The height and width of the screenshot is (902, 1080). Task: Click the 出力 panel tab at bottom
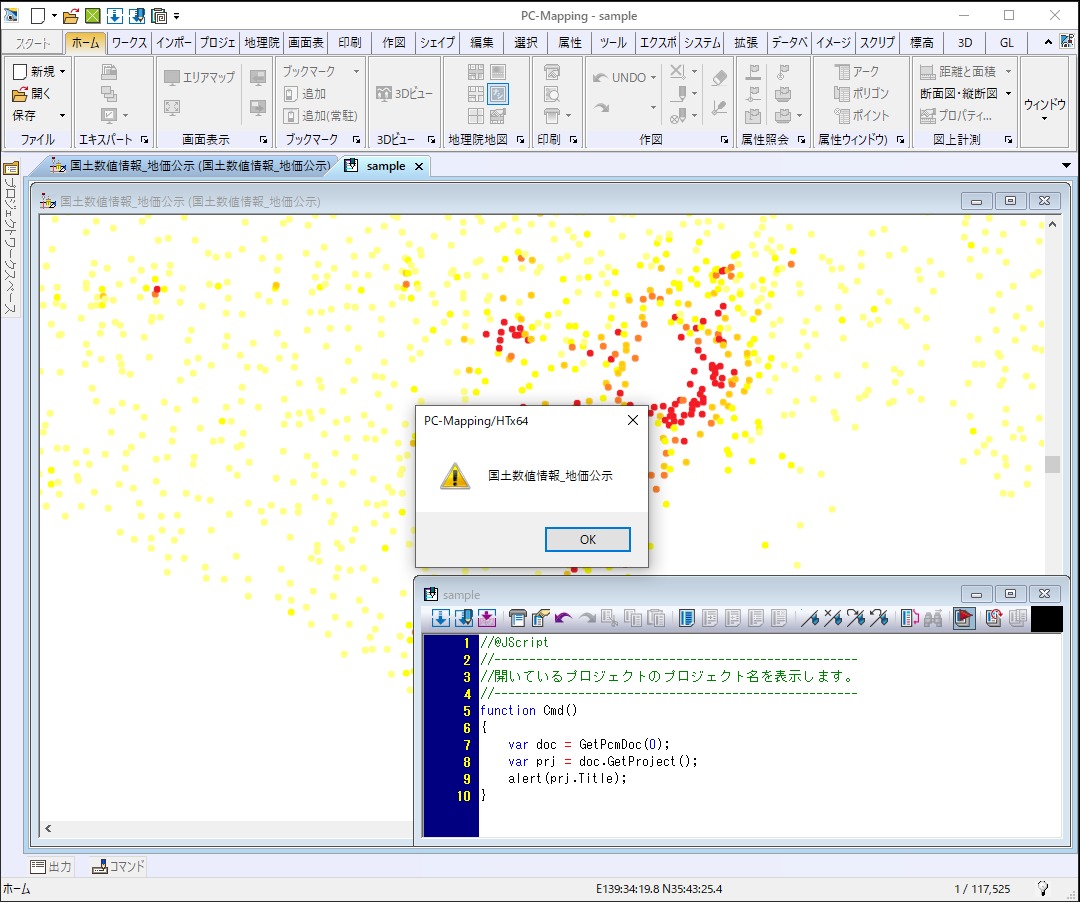(52, 866)
